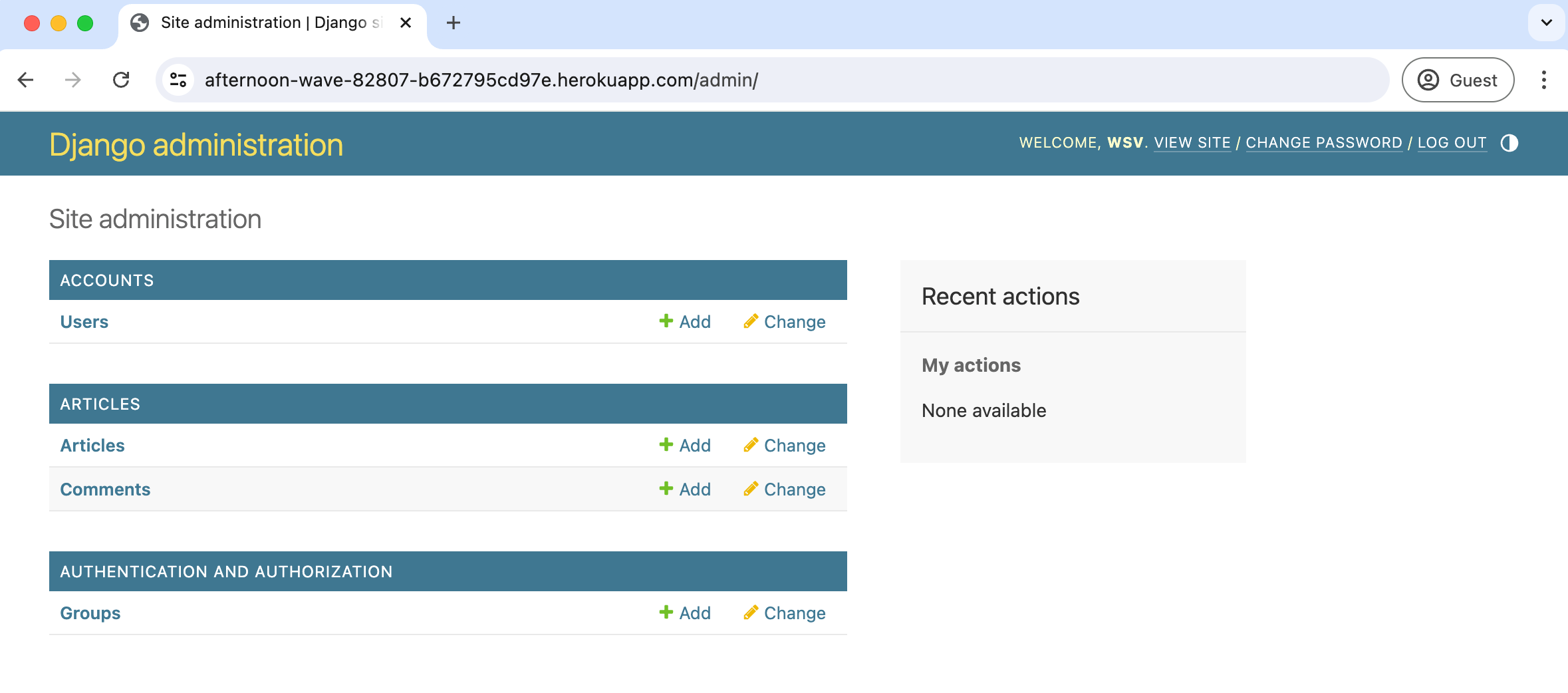Add a new Comment
The width and height of the screenshot is (1568, 693).
pos(685,489)
